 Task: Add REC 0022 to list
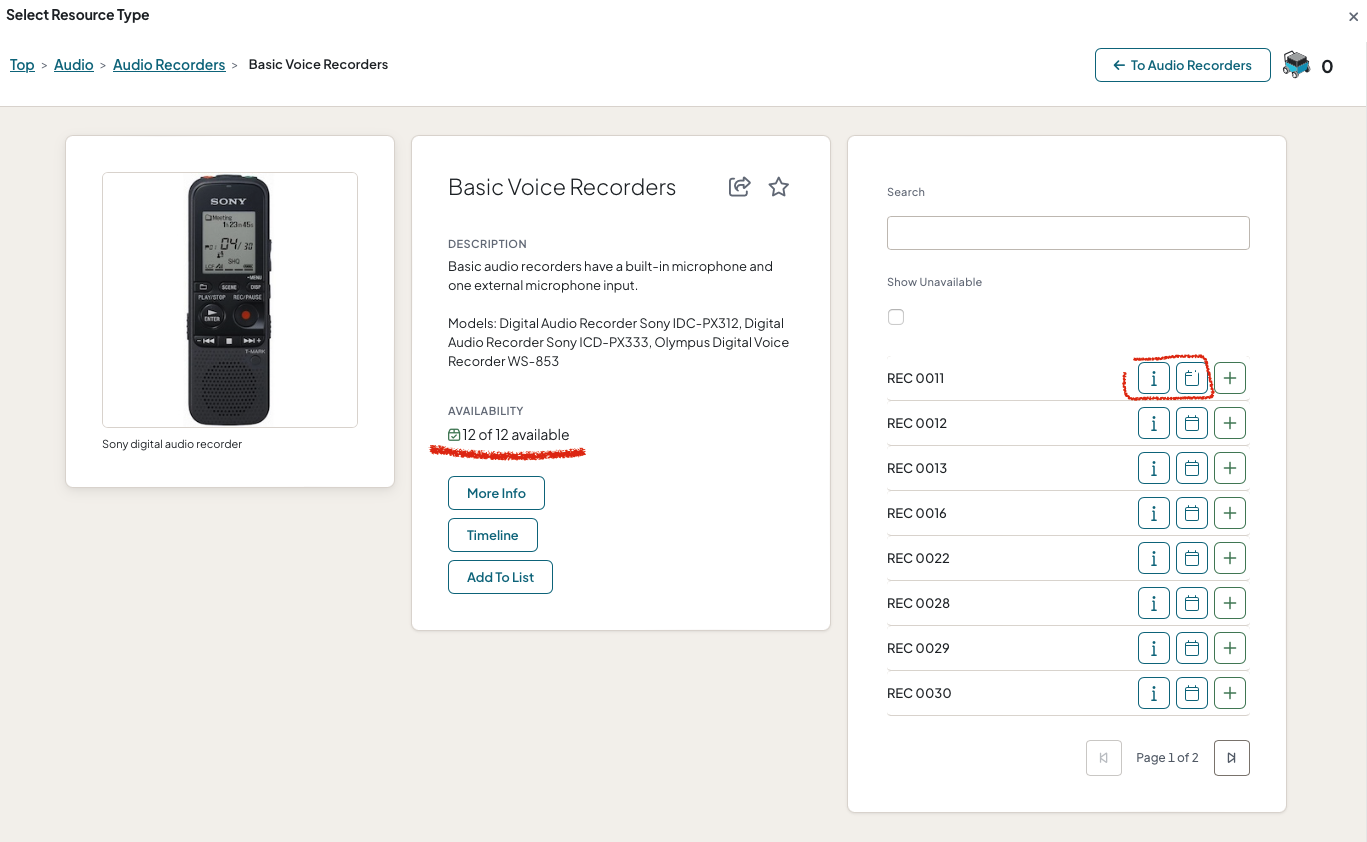tap(1230, 558)
